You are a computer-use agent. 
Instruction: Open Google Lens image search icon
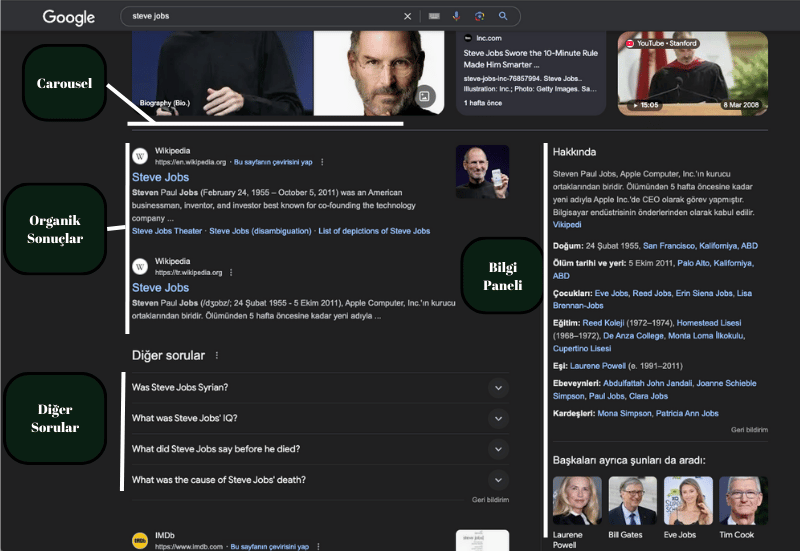point(480,16)
